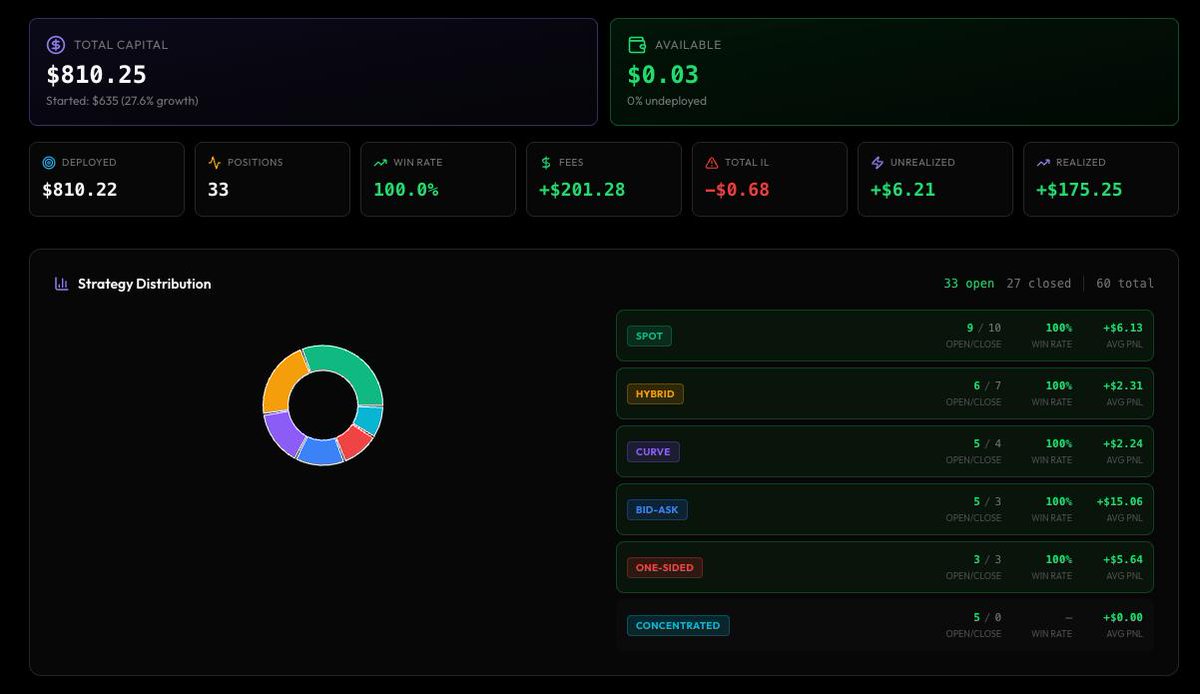Screen dimensions: 1200x694
Task: Click the ONE-SIDED row 3 / 3 open/close count
Action: click(x=987, y=560)
